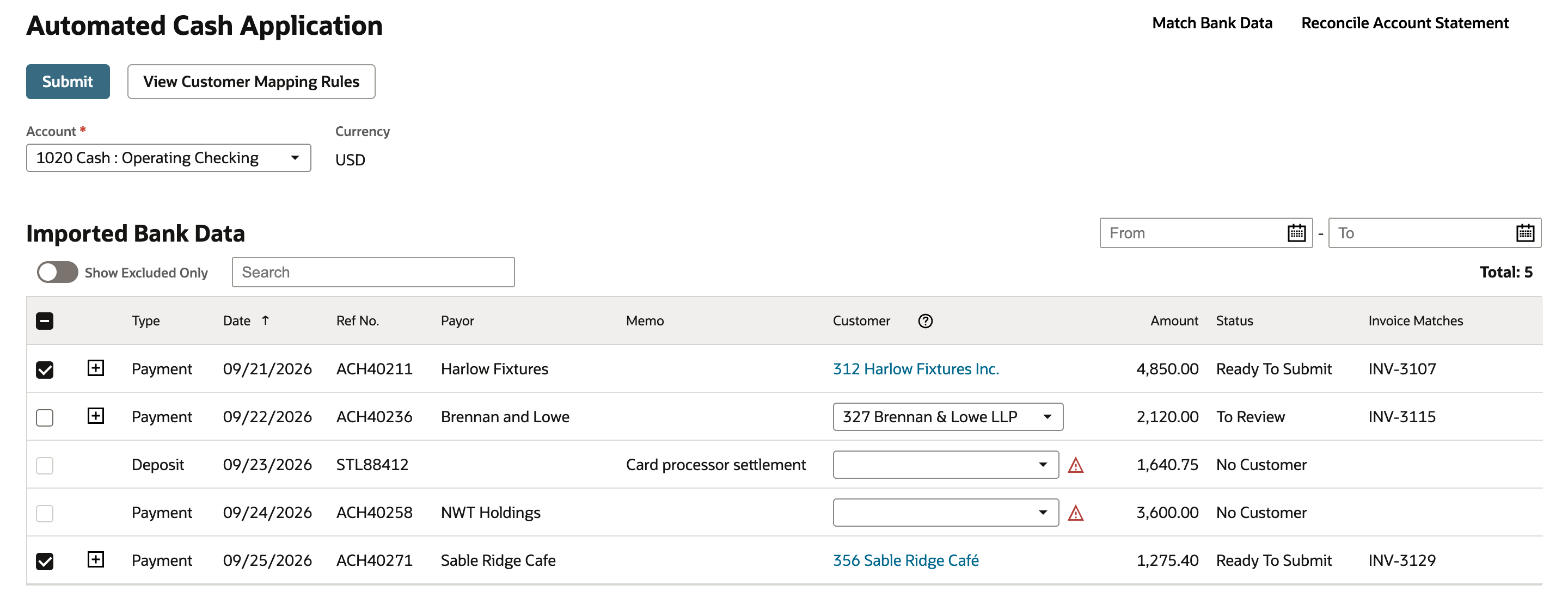Click the Payor column header

(x=457, y=320)
